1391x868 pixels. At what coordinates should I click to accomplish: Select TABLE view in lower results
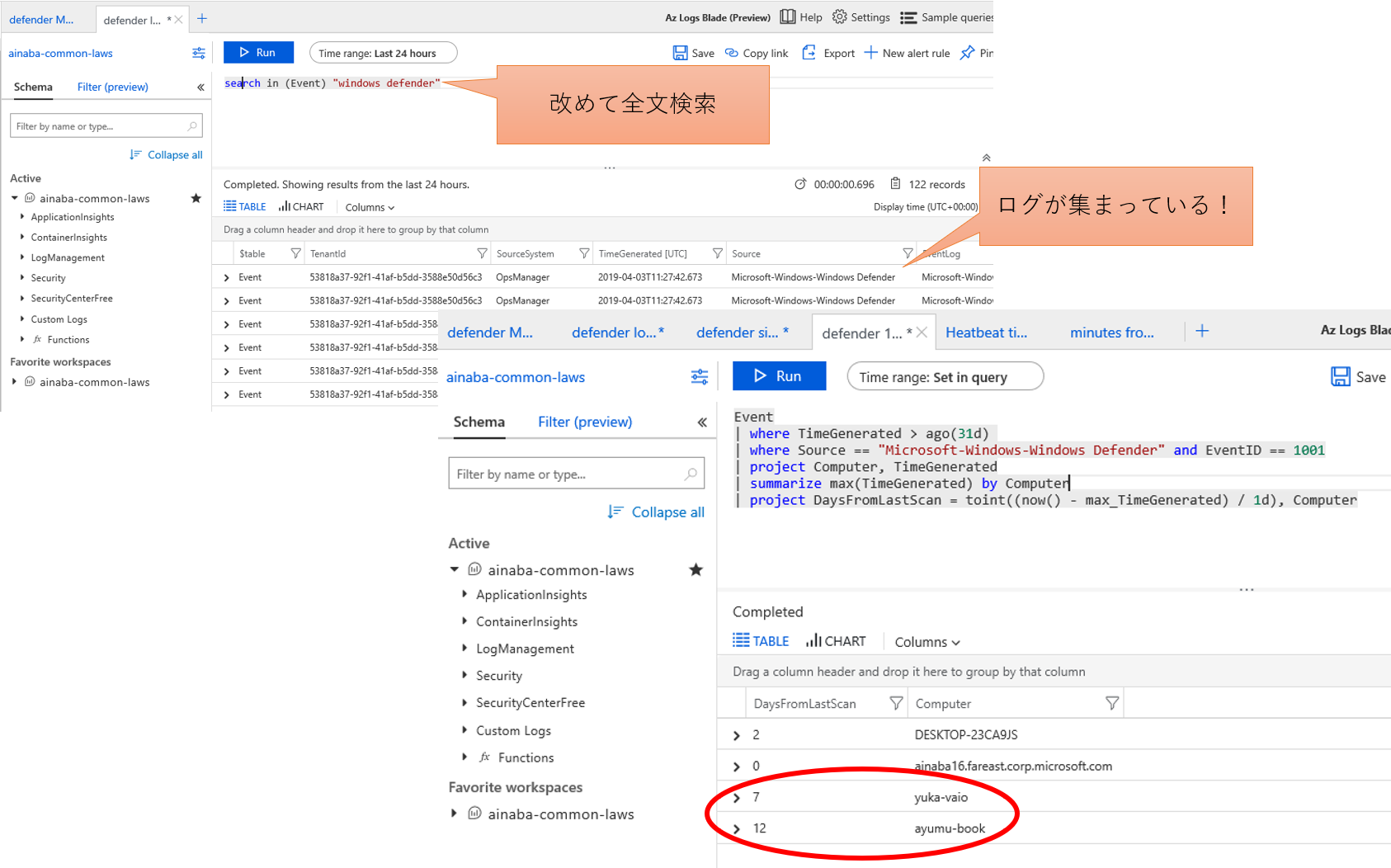point(761,641)
